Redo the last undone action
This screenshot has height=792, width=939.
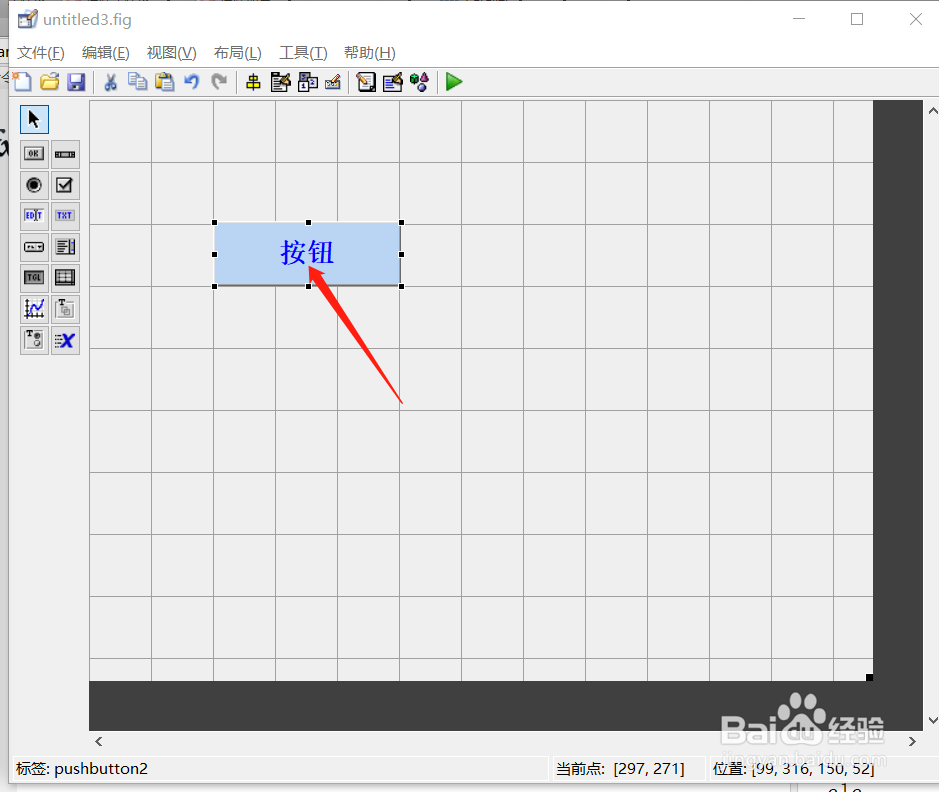219,82
